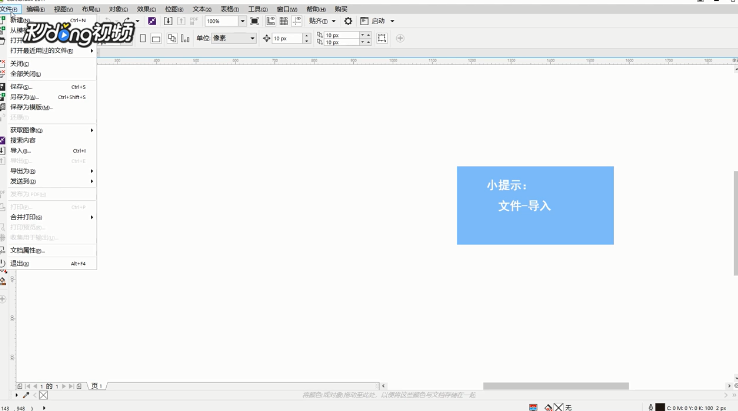Choose 保存为模板 in the File menu
Viewport: 738px width, 411px height.
coord(48,107)
